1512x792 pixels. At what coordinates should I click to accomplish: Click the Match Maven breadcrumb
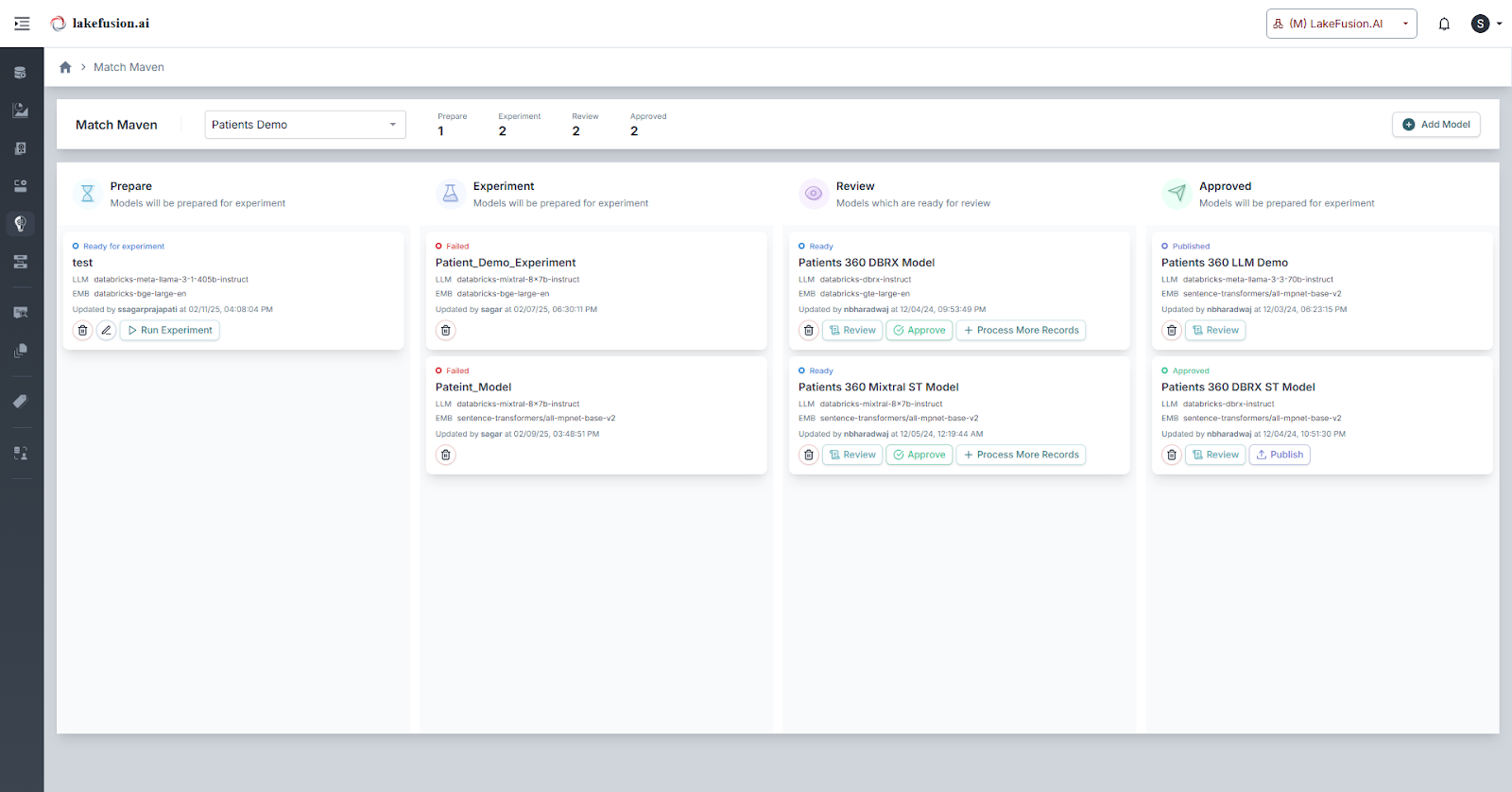click(129, 67)
